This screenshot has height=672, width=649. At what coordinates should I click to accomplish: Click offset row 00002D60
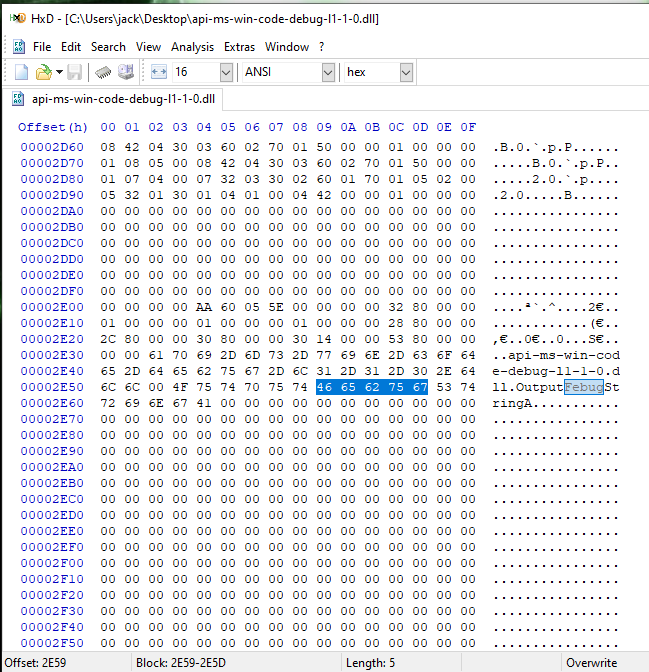pyautogui.click(x=52, y=147)
